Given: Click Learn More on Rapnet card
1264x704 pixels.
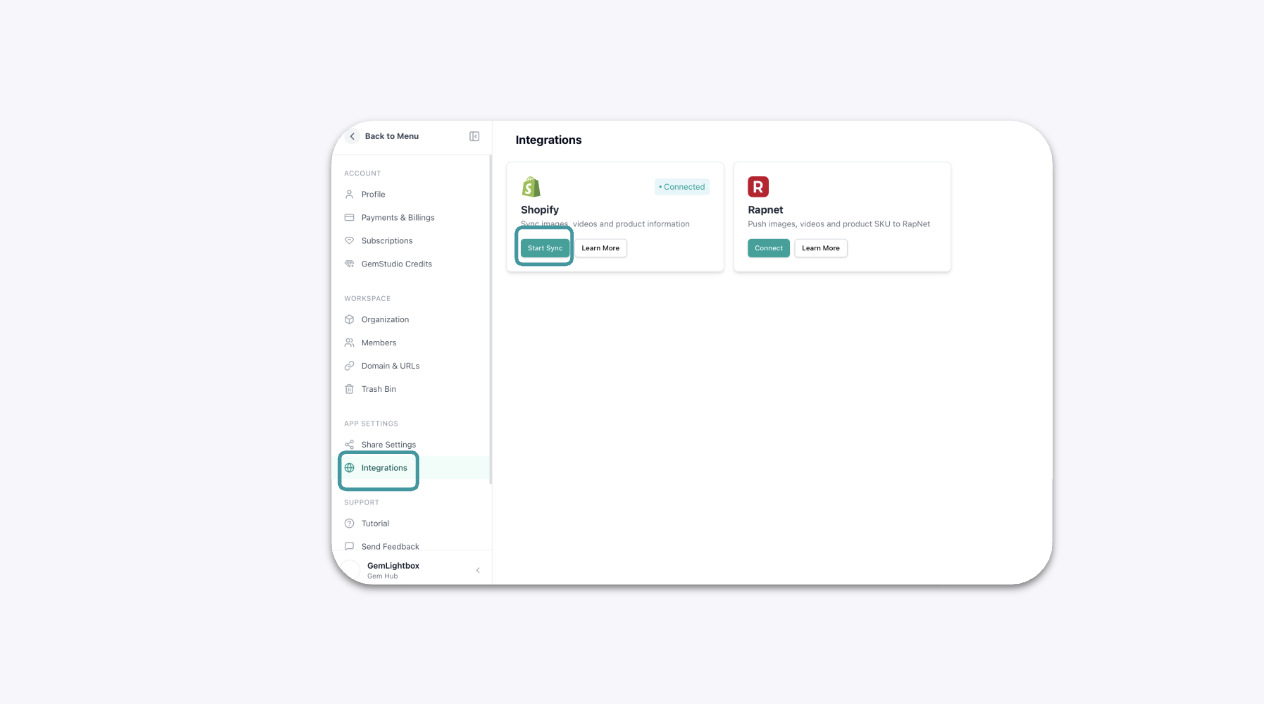Looking at the screenshot, I should click(x=820, y=248).
